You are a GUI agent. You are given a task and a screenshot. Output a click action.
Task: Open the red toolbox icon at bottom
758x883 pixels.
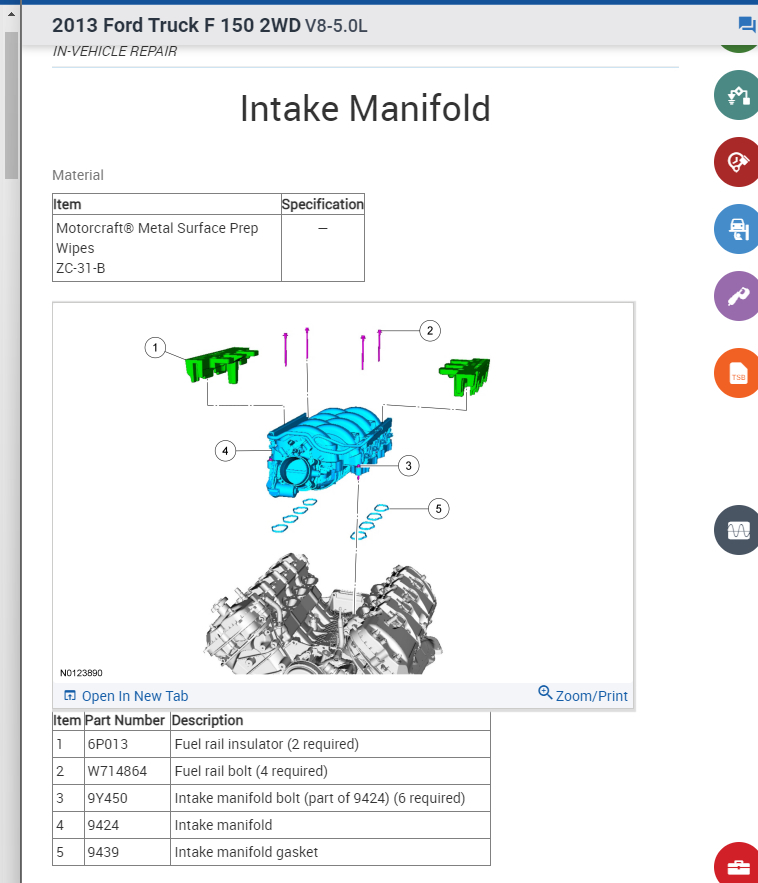tap(737, 864)
